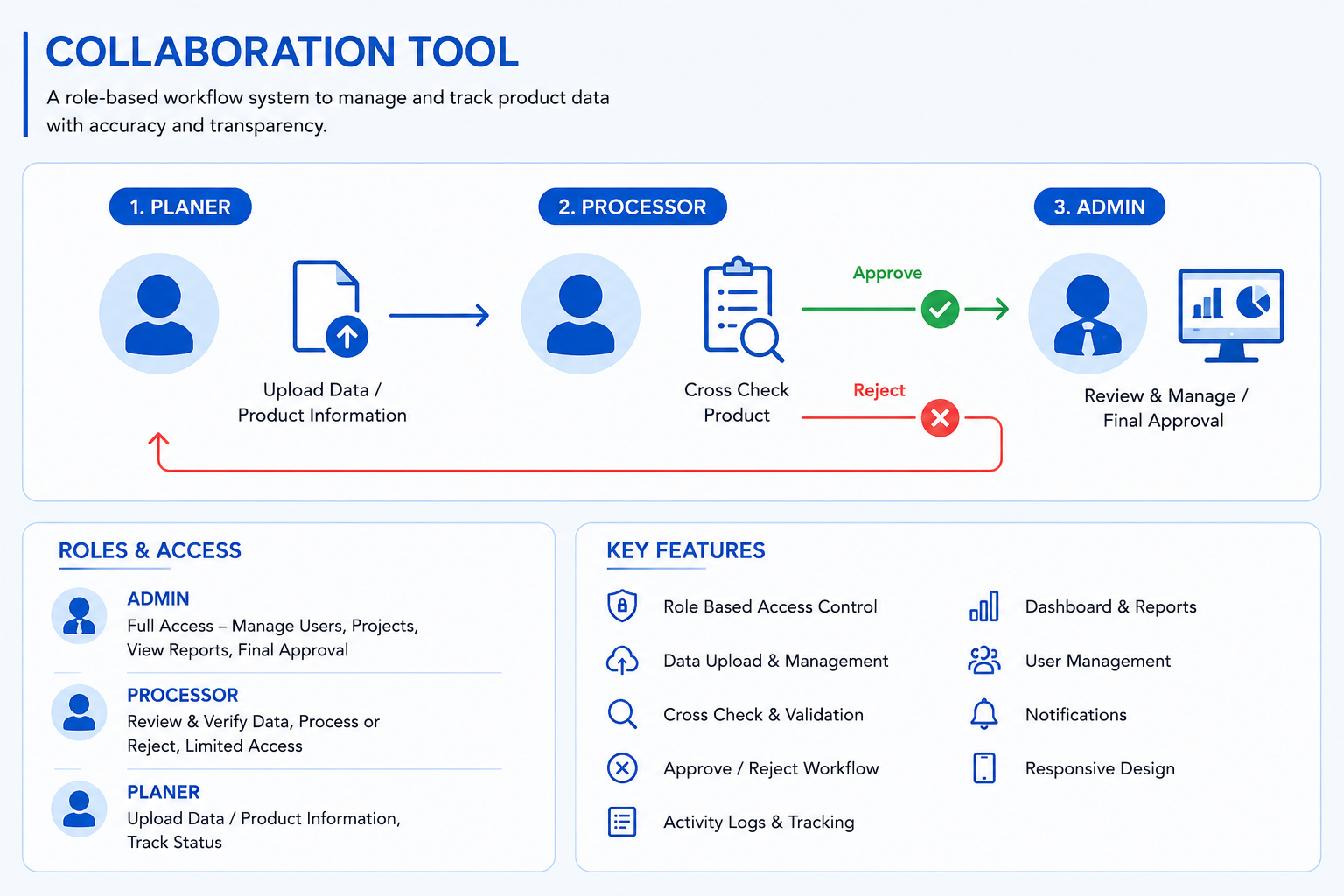
Task: Click the Approve / Reject Workflow feature text
Action: tap(771, 768)
